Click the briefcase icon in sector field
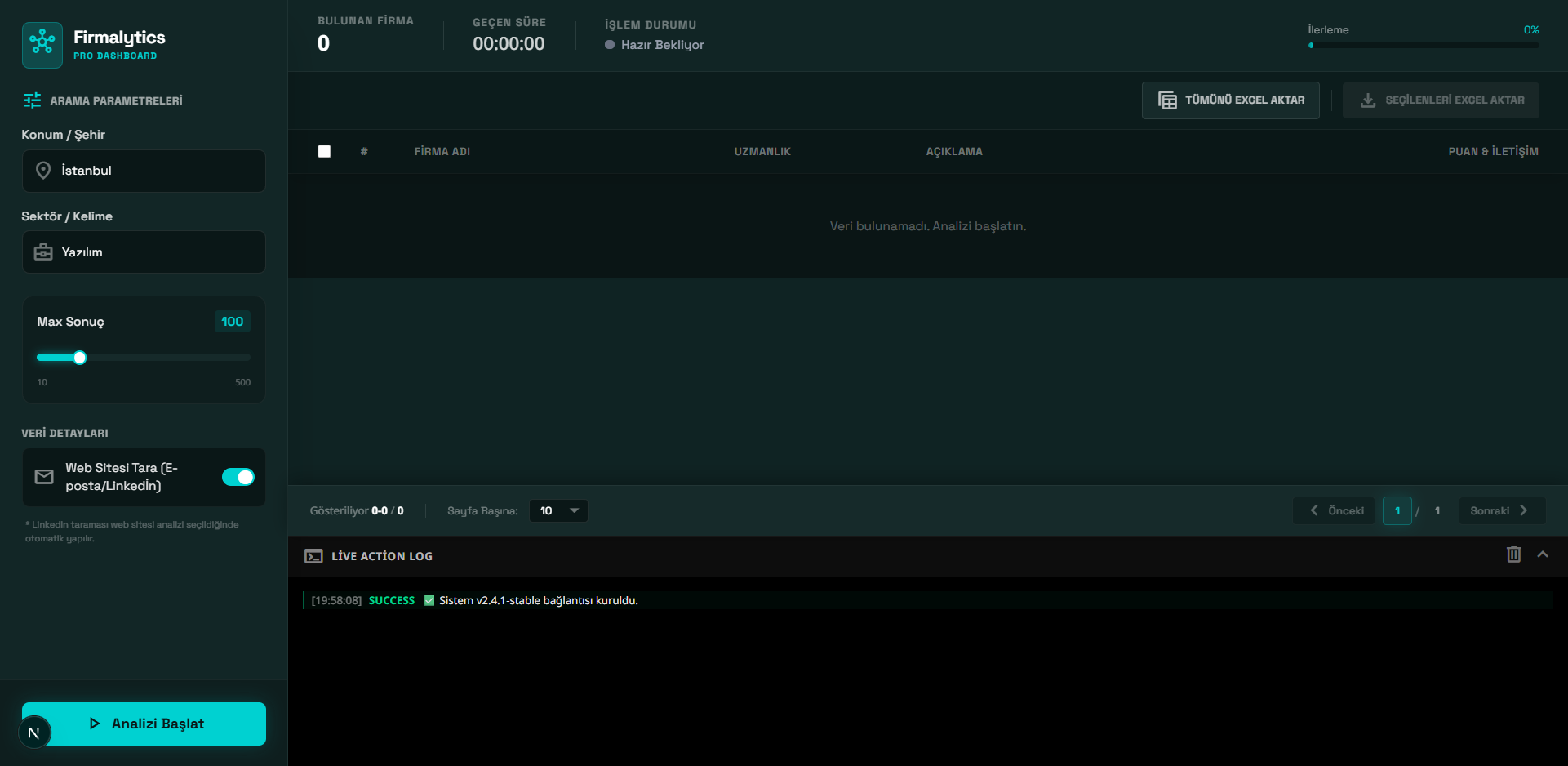This screenshot has width=1568, height=766. [x=43, y=252]
